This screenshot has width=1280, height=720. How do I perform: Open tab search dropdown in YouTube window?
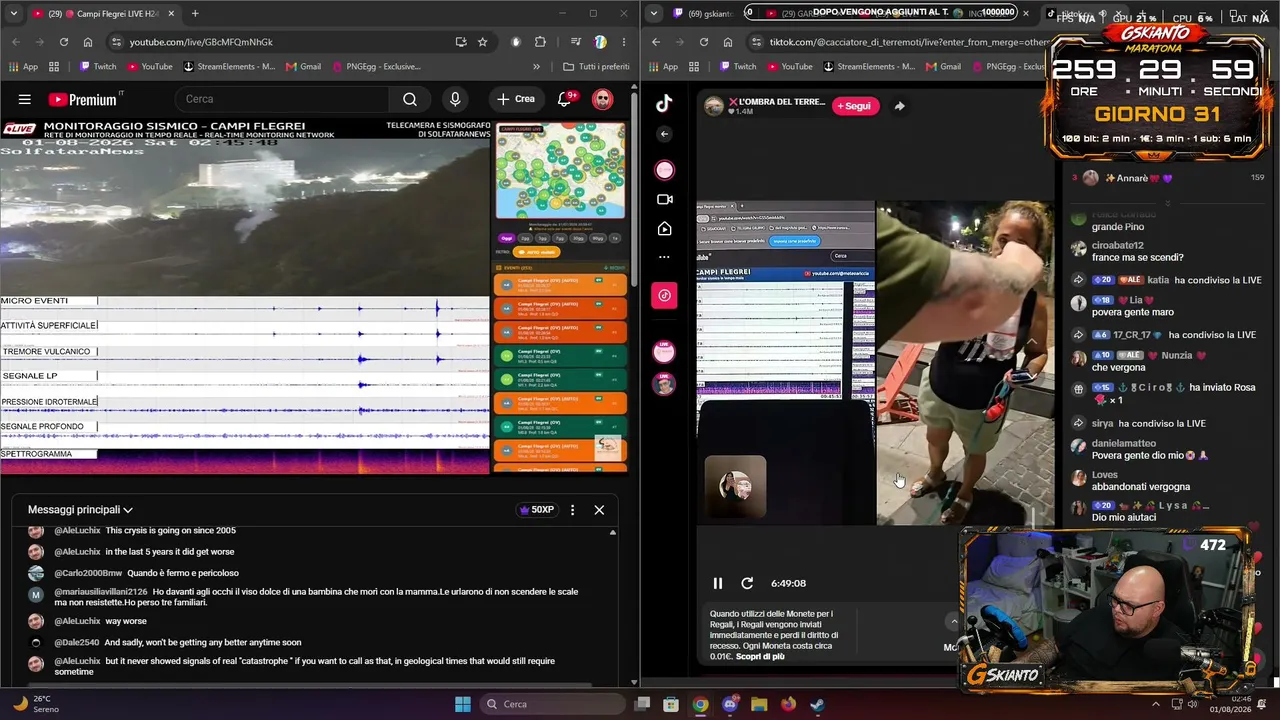point(14,14)
